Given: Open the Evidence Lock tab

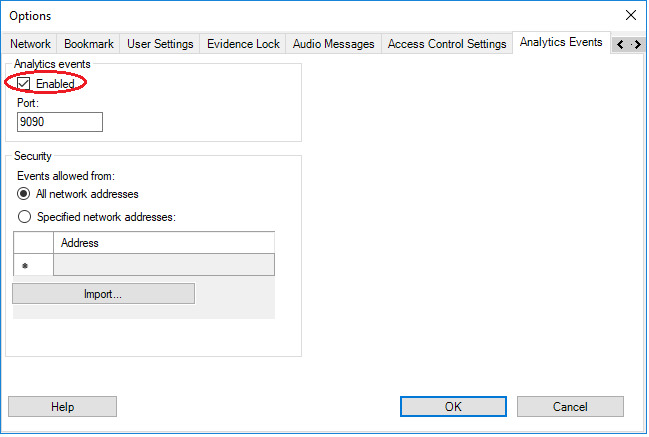Looking at the screenshot, I should coord(243,44).
